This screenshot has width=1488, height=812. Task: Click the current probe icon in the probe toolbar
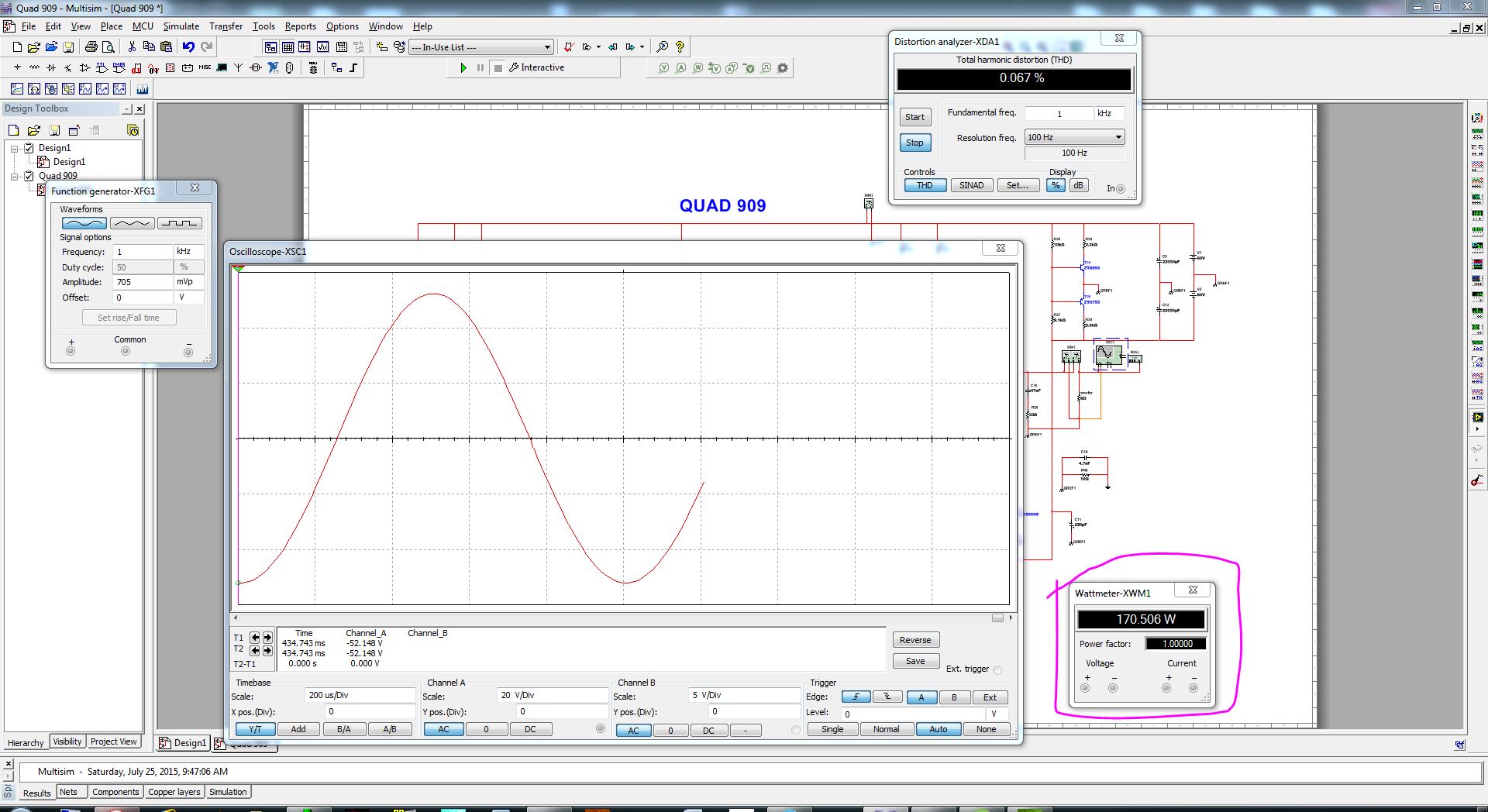click(x=680, y=68)
